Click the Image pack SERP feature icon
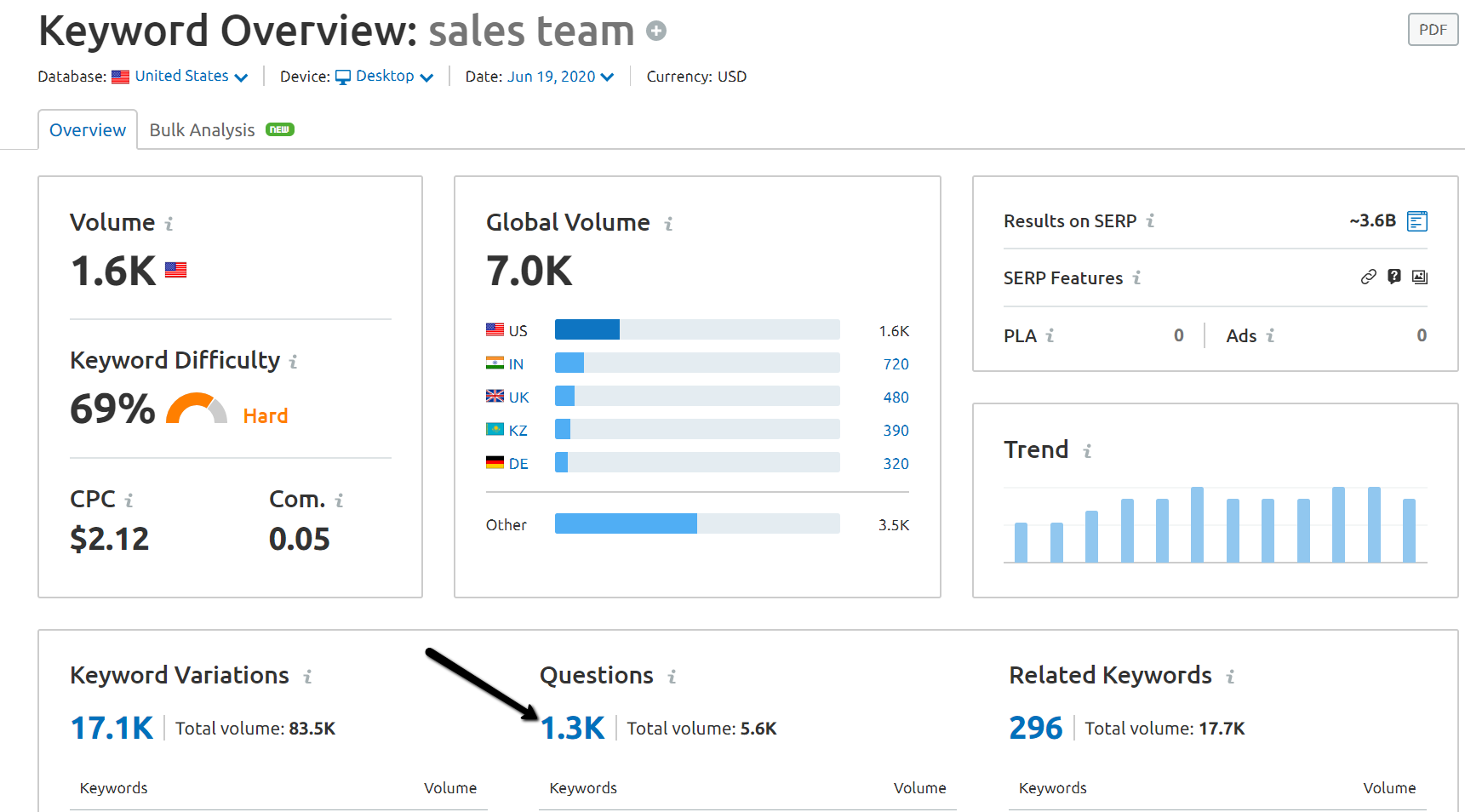Image resolution: width=1465 pixels, height=812 pixels. coord(1419,276)
